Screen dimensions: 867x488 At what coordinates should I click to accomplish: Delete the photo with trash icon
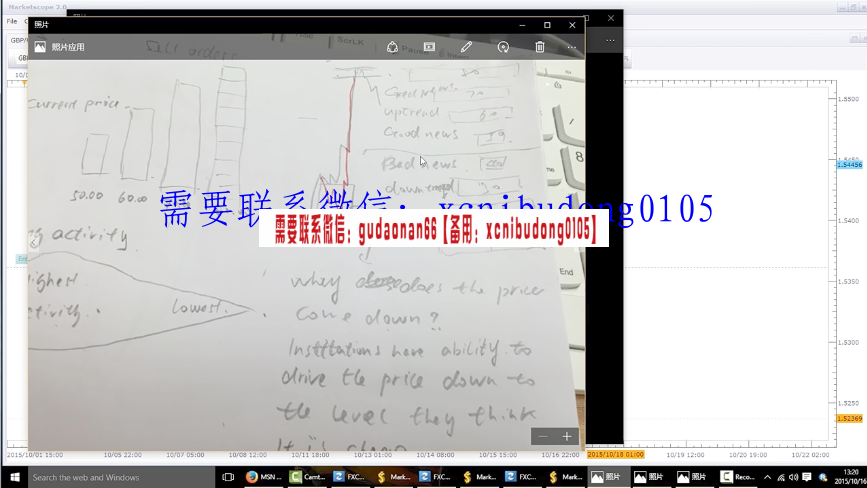tap(540, 47)
